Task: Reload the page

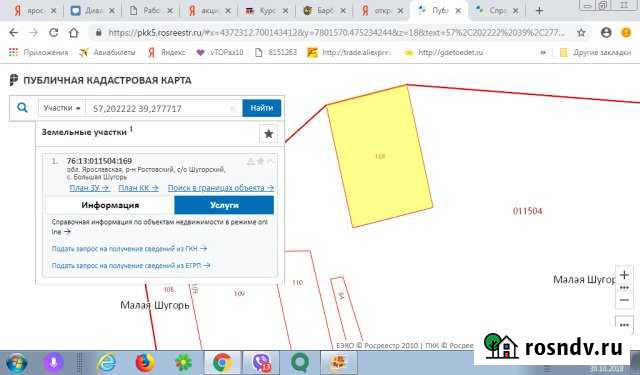Action: pyautogui.click(x=53, y=33)
